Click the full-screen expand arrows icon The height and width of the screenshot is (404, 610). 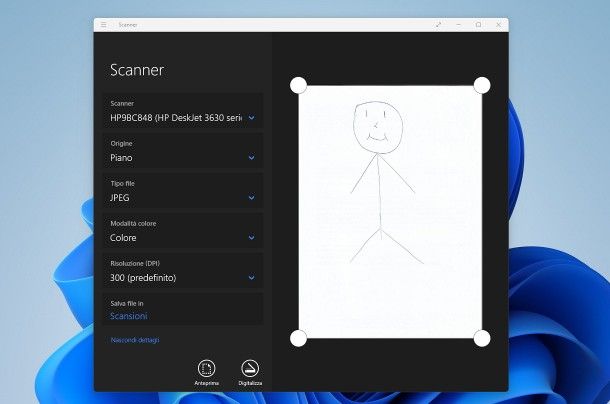coord(439,24)
